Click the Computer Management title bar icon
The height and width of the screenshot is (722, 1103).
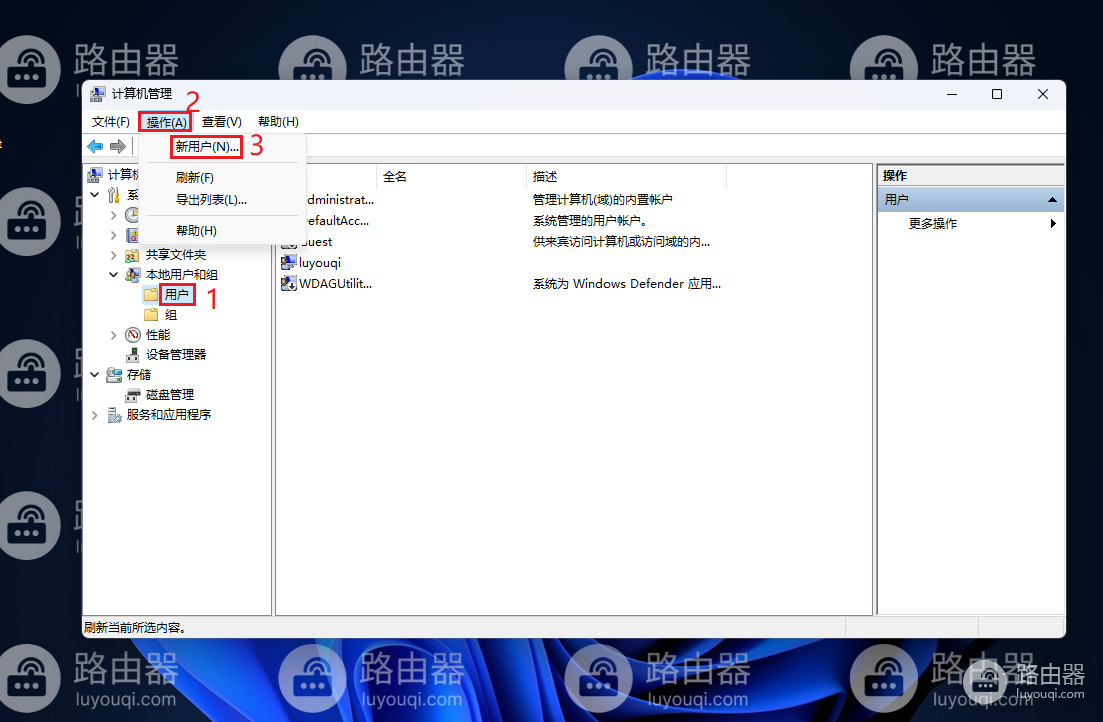pyautogui.click(x=98, y=94)
